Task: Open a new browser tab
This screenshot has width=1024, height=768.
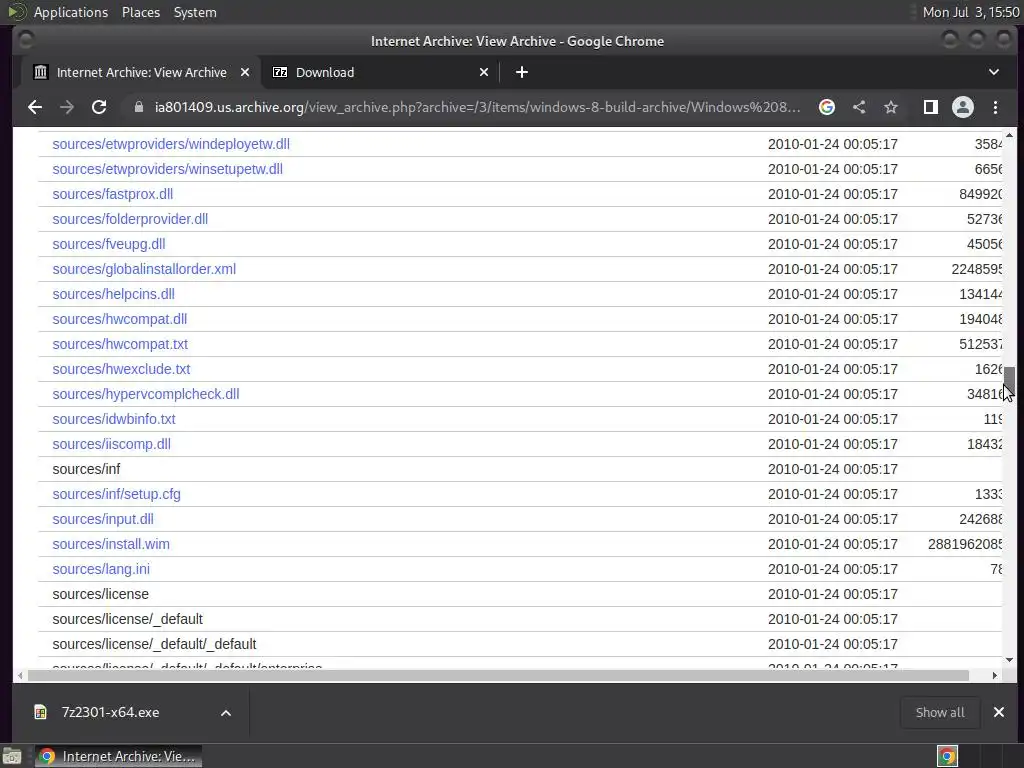Action: point(521,72)
